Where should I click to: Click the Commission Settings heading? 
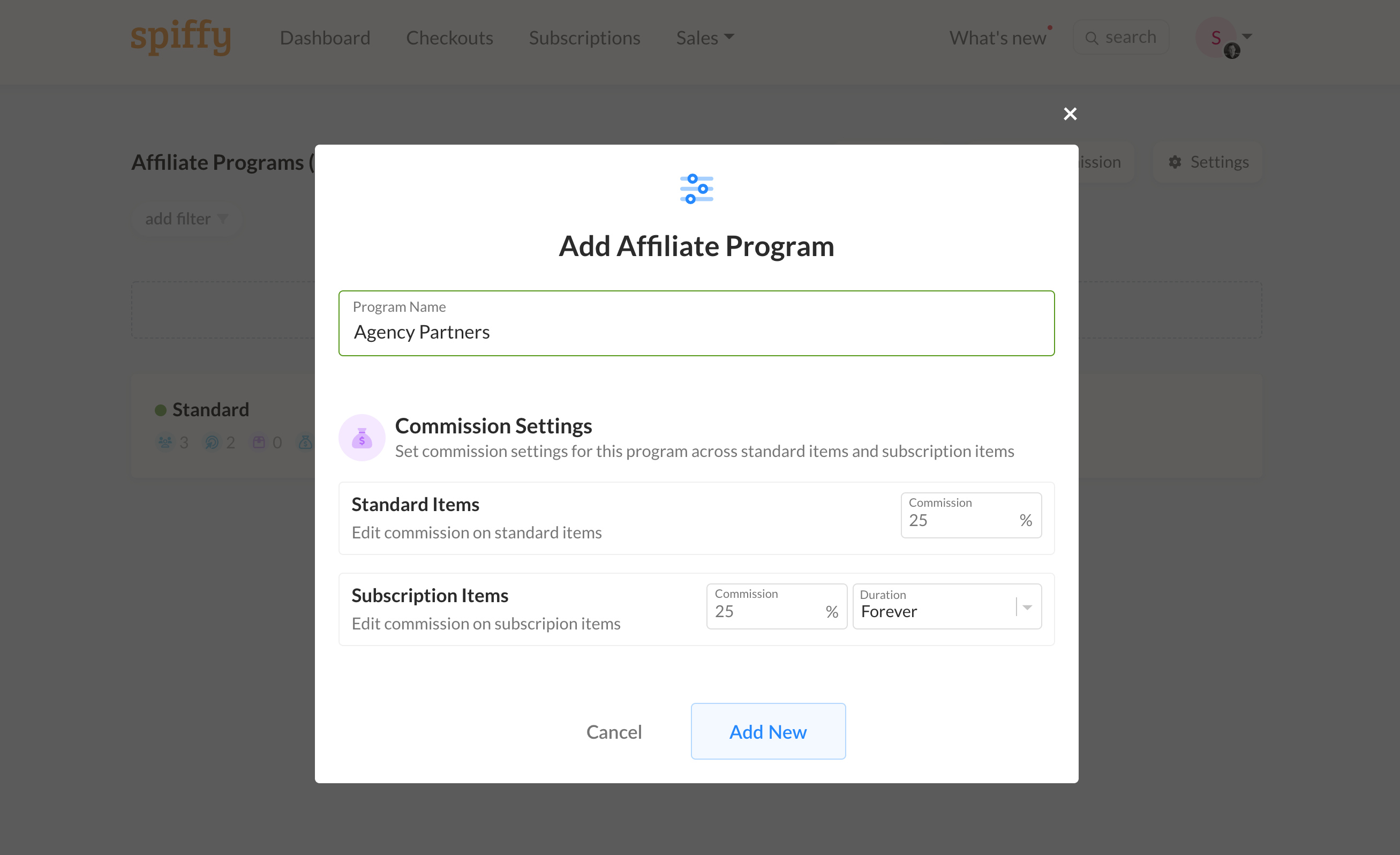493,425
